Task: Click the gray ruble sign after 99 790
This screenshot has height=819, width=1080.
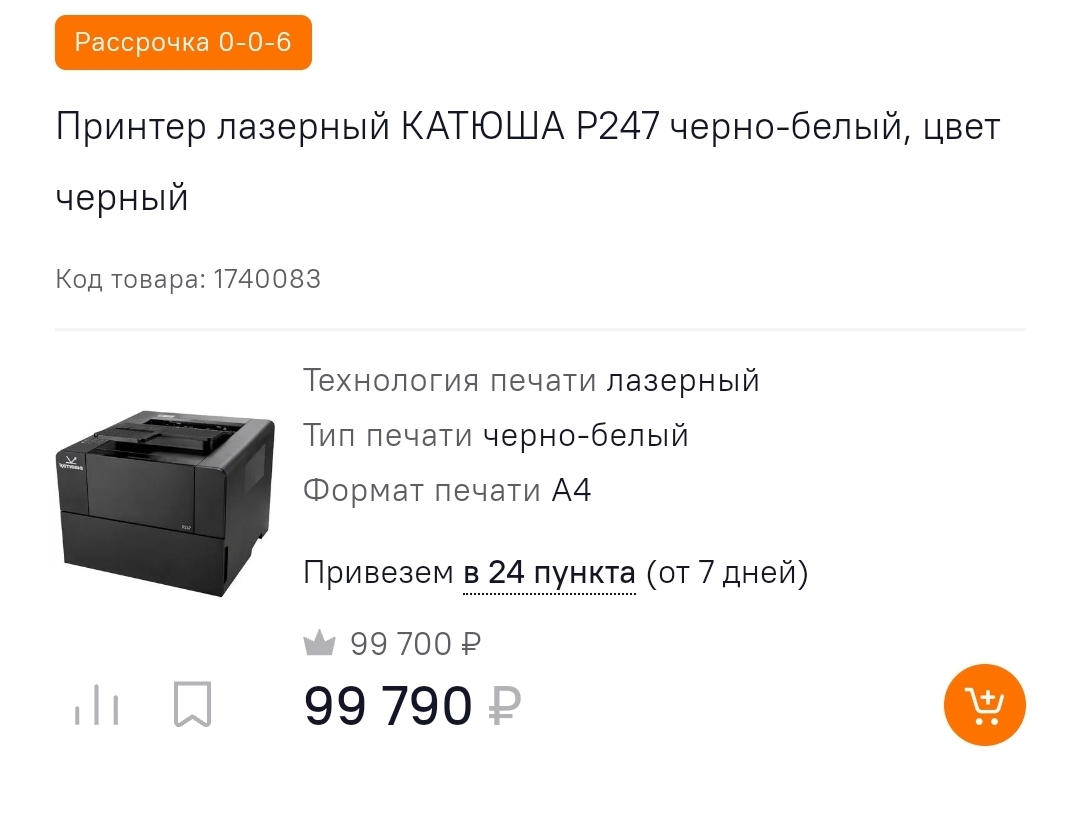Action: click(x=505, y=708)
